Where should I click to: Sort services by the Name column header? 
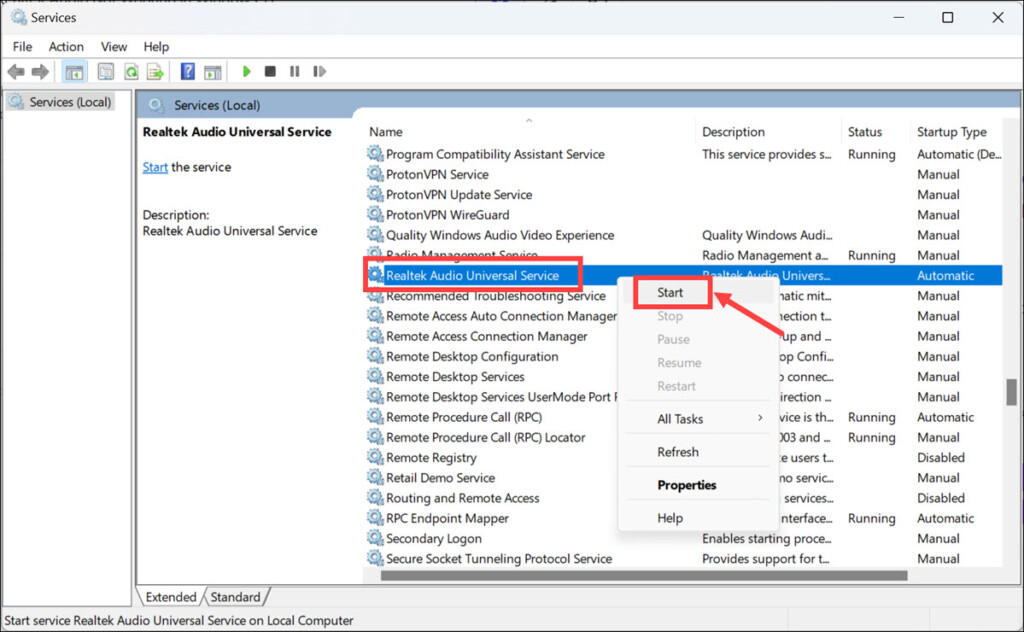tap(386, 132)
